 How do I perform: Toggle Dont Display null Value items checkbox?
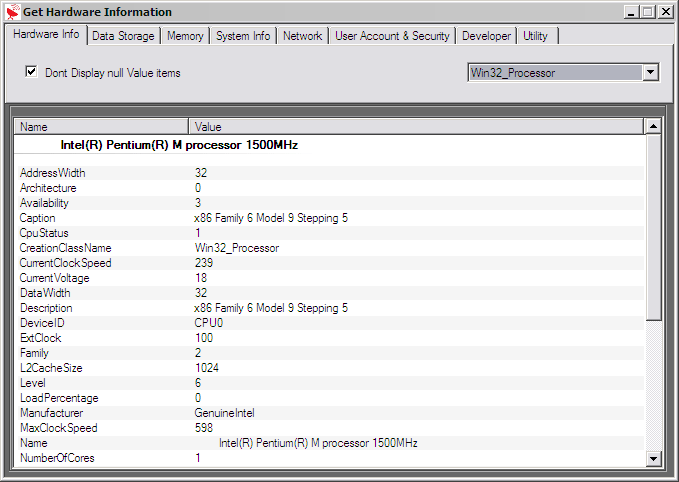(31, 71)
